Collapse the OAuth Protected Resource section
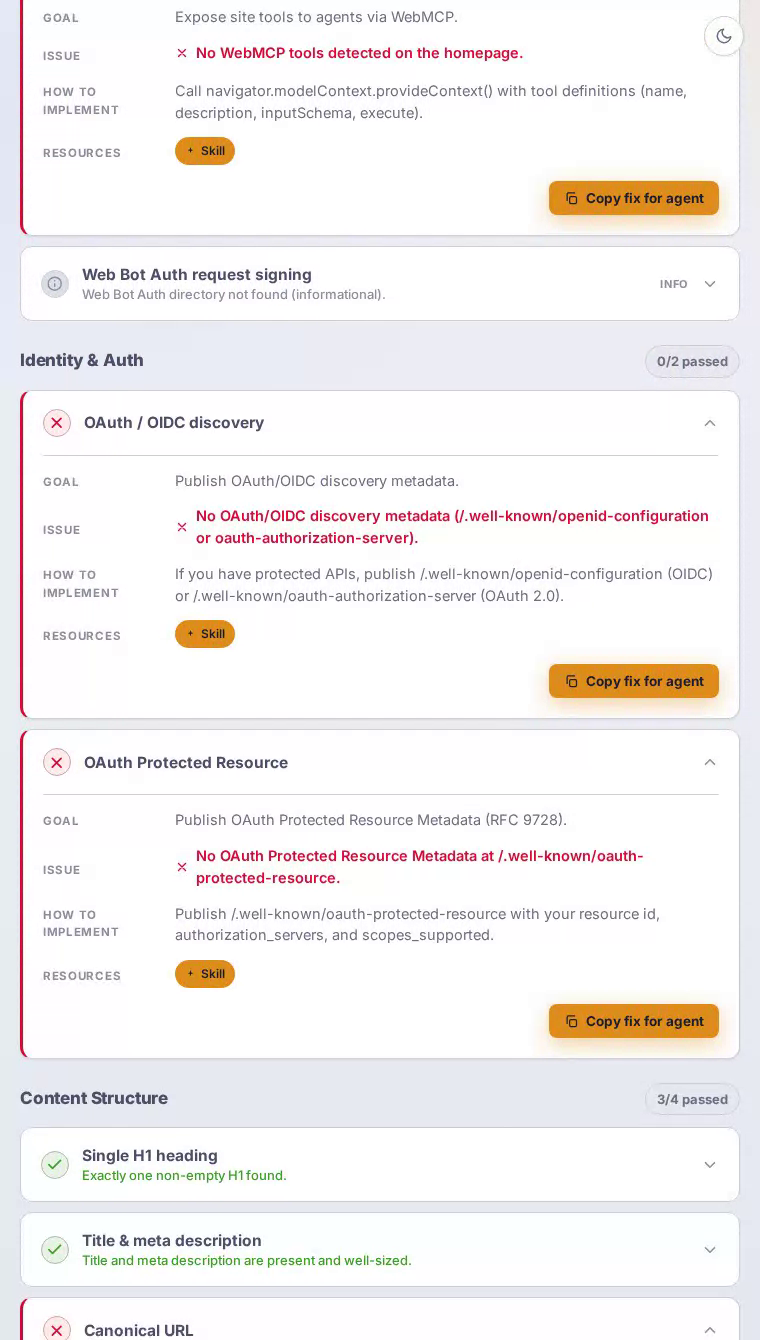 point(710,762)
